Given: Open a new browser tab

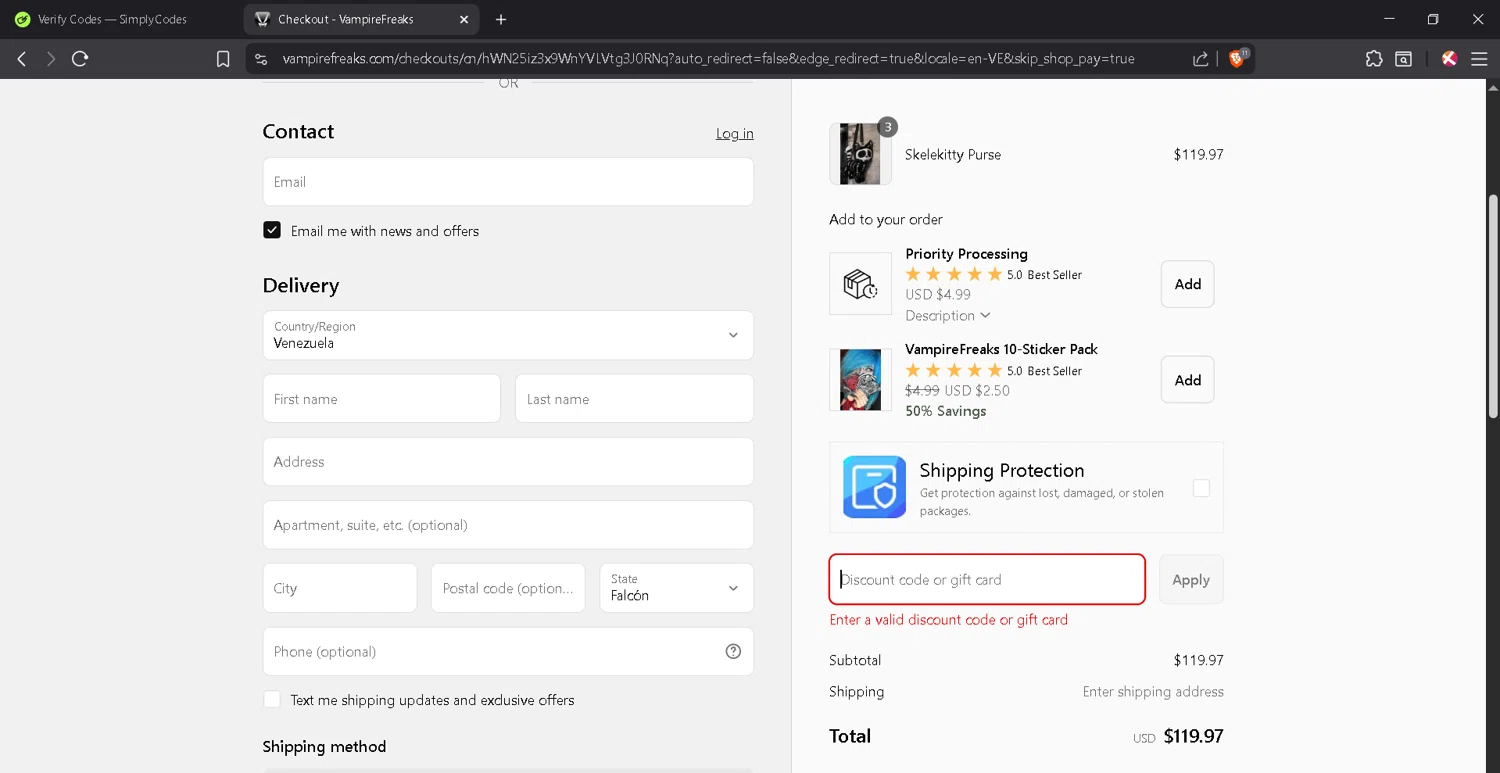Looking at the screenshot, I should pyautogui.click(x=501, y=19).
